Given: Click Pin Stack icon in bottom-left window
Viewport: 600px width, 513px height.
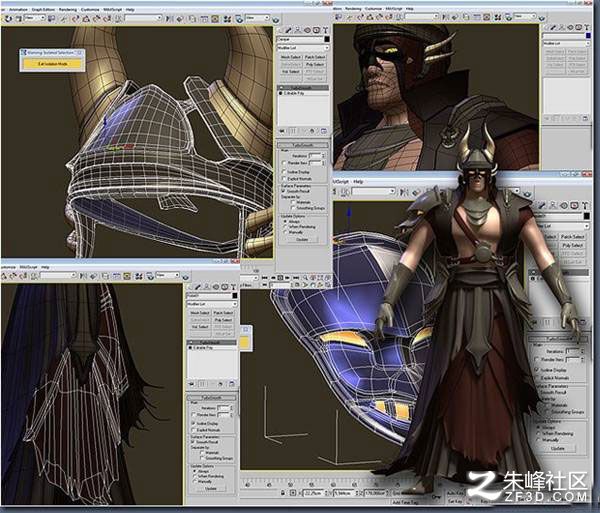Looking at the screenshot, I should [192, 384].
